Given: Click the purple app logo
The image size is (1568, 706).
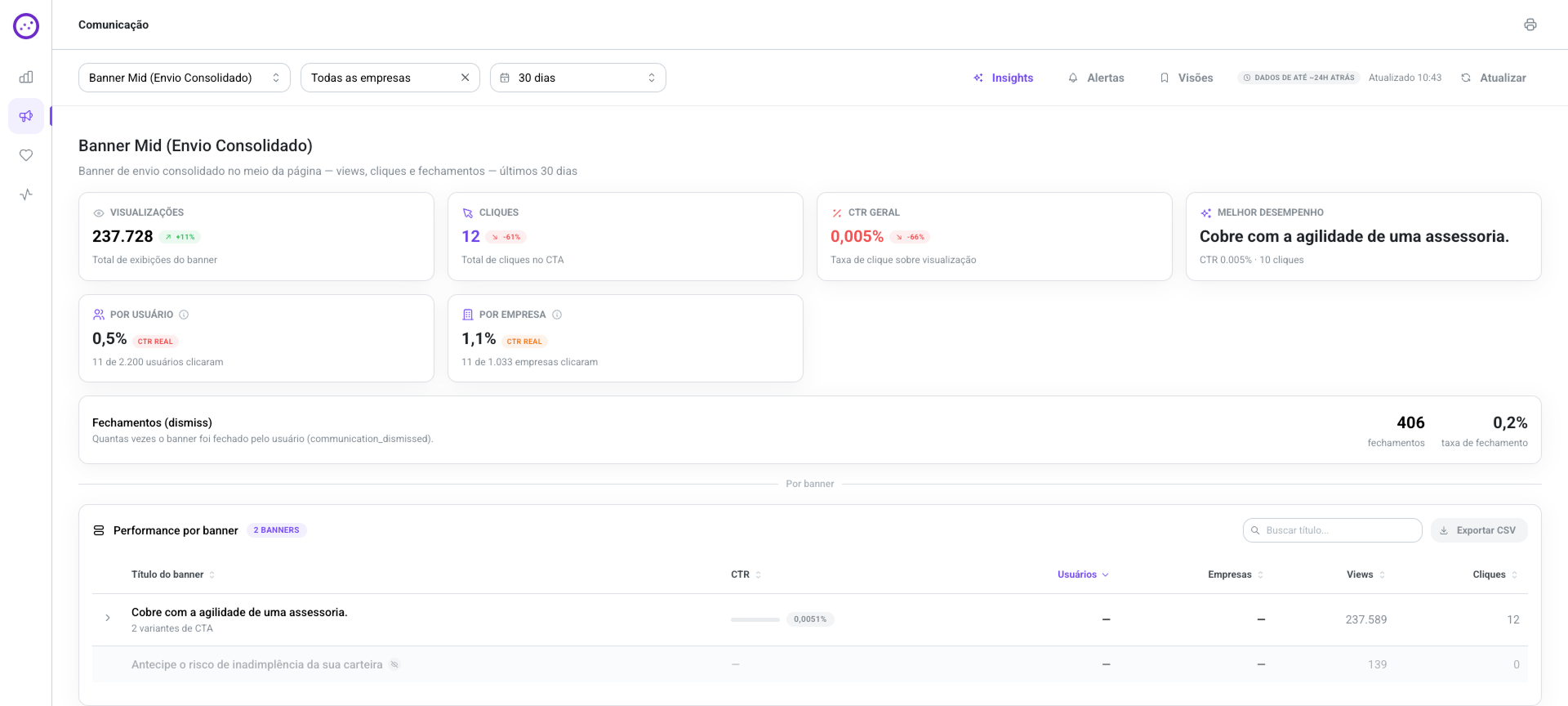Looking at the screenshot, I should (x=26, y=26).
